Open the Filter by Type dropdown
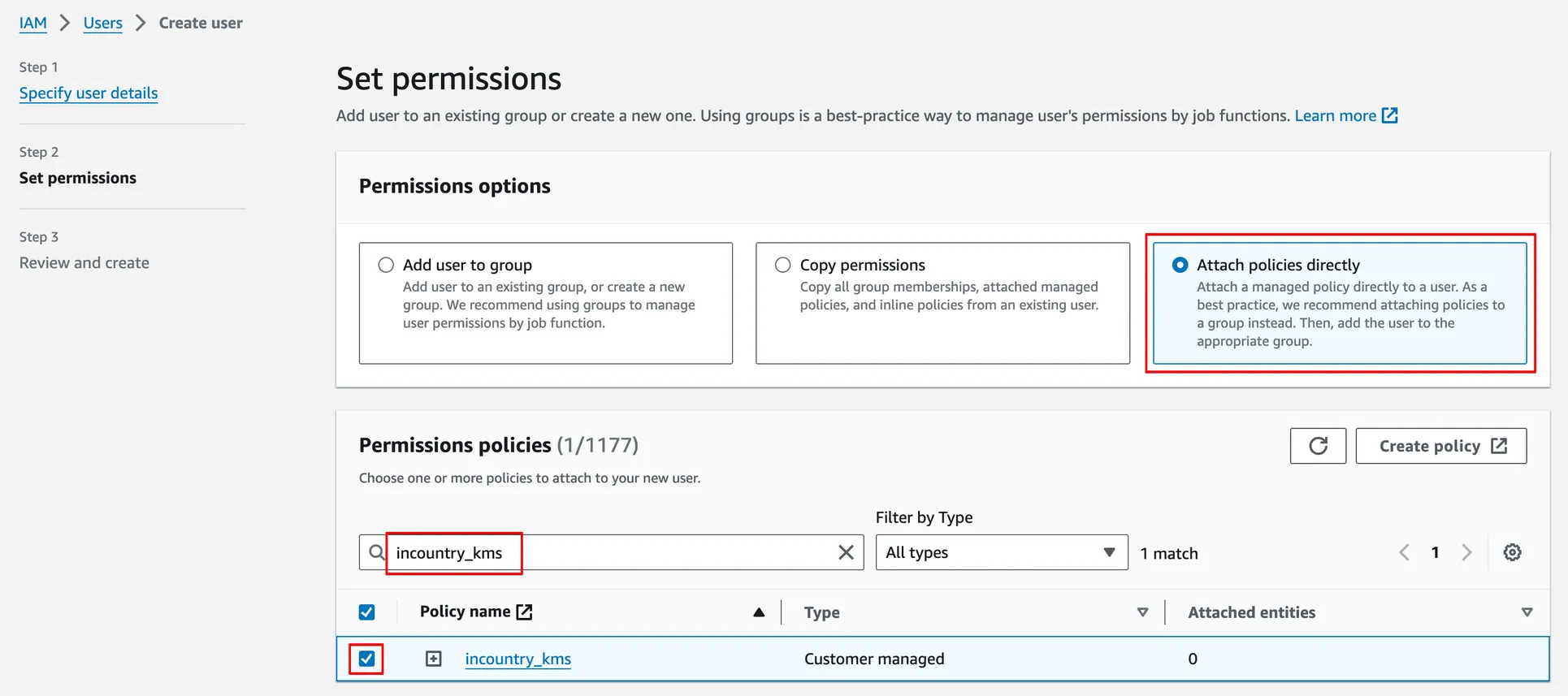The width and height of the screenshot is (1568, 696). coord(1001,552)
